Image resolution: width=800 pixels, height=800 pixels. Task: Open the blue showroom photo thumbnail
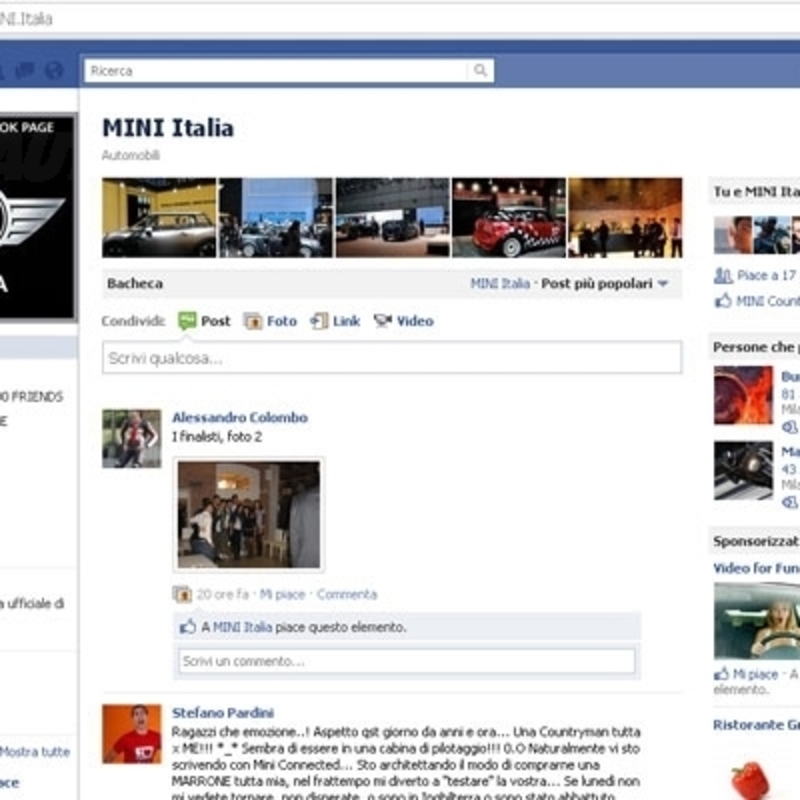pos(276,217)
